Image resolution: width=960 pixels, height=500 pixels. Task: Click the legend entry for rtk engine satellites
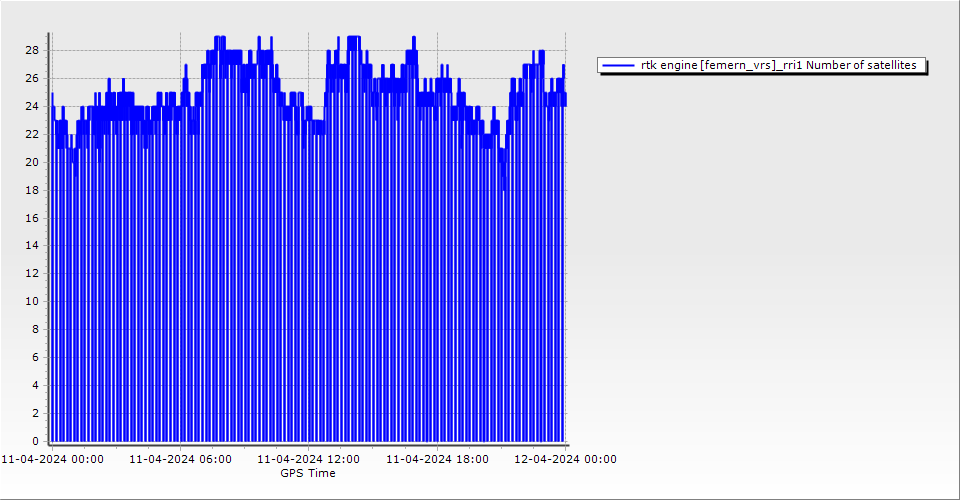pyautogui.click(x=778, y=65)
